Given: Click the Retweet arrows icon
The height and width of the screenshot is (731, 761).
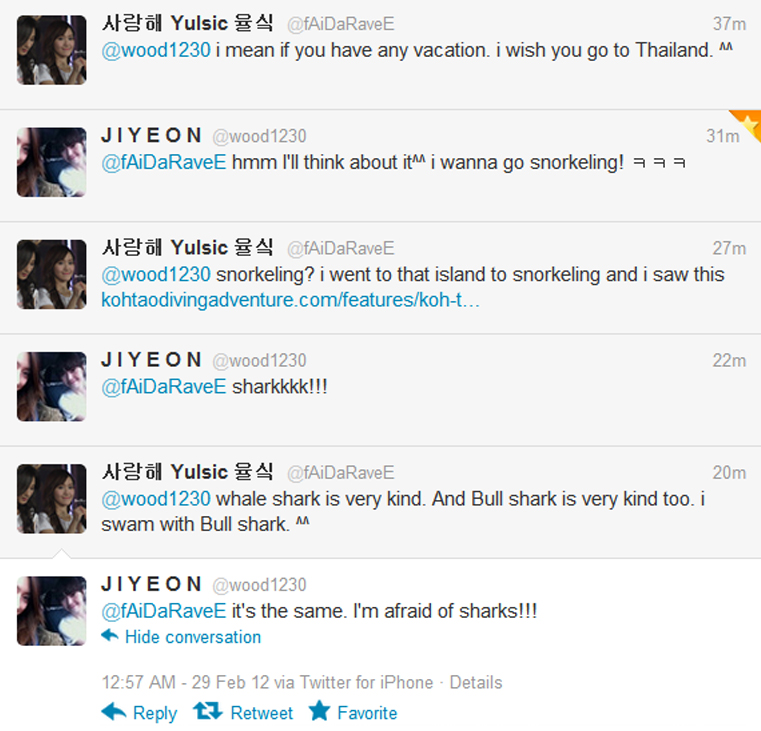Looking at the screenshot, I should click(x=208, y=711).
